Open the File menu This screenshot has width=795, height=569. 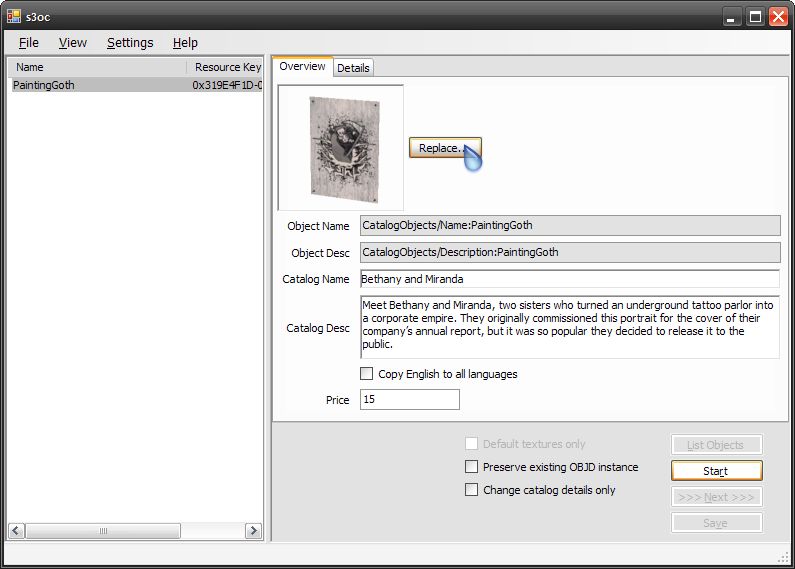coord(29,43)
